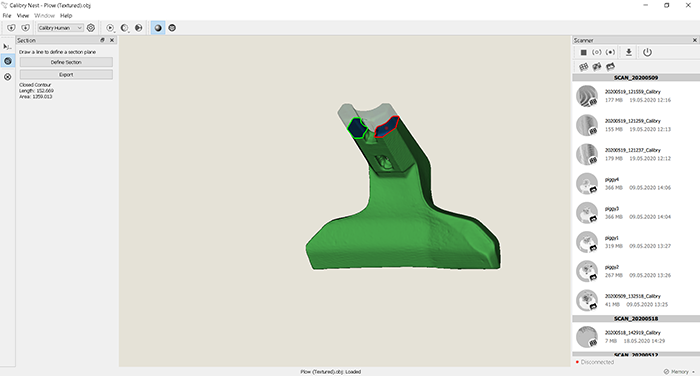Click the second scan-type filter icon in the Scanner panel

pos(597,67)
